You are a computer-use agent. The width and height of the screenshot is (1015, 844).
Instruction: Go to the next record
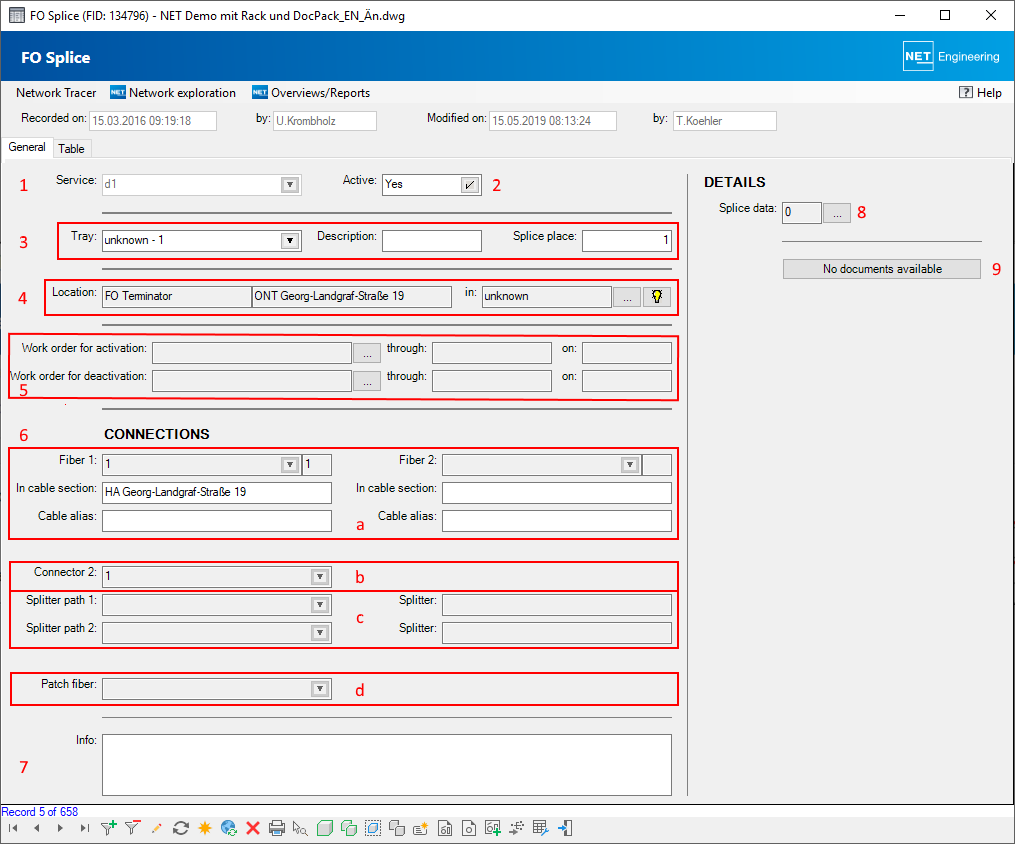coord(60,828)
